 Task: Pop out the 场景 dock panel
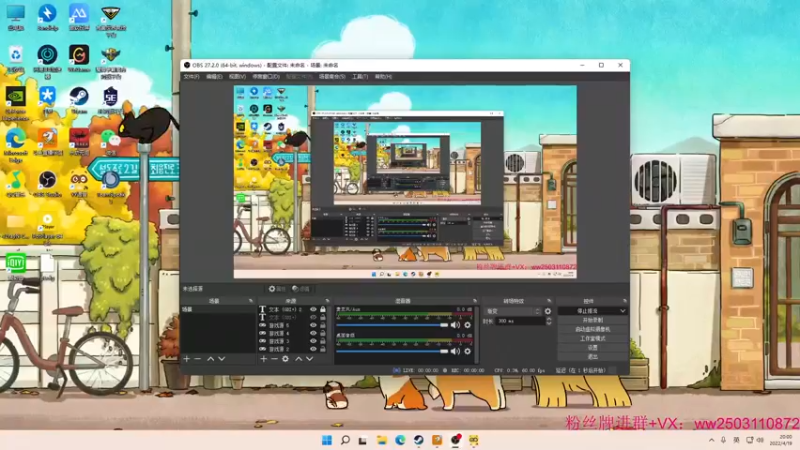point(251,301)
